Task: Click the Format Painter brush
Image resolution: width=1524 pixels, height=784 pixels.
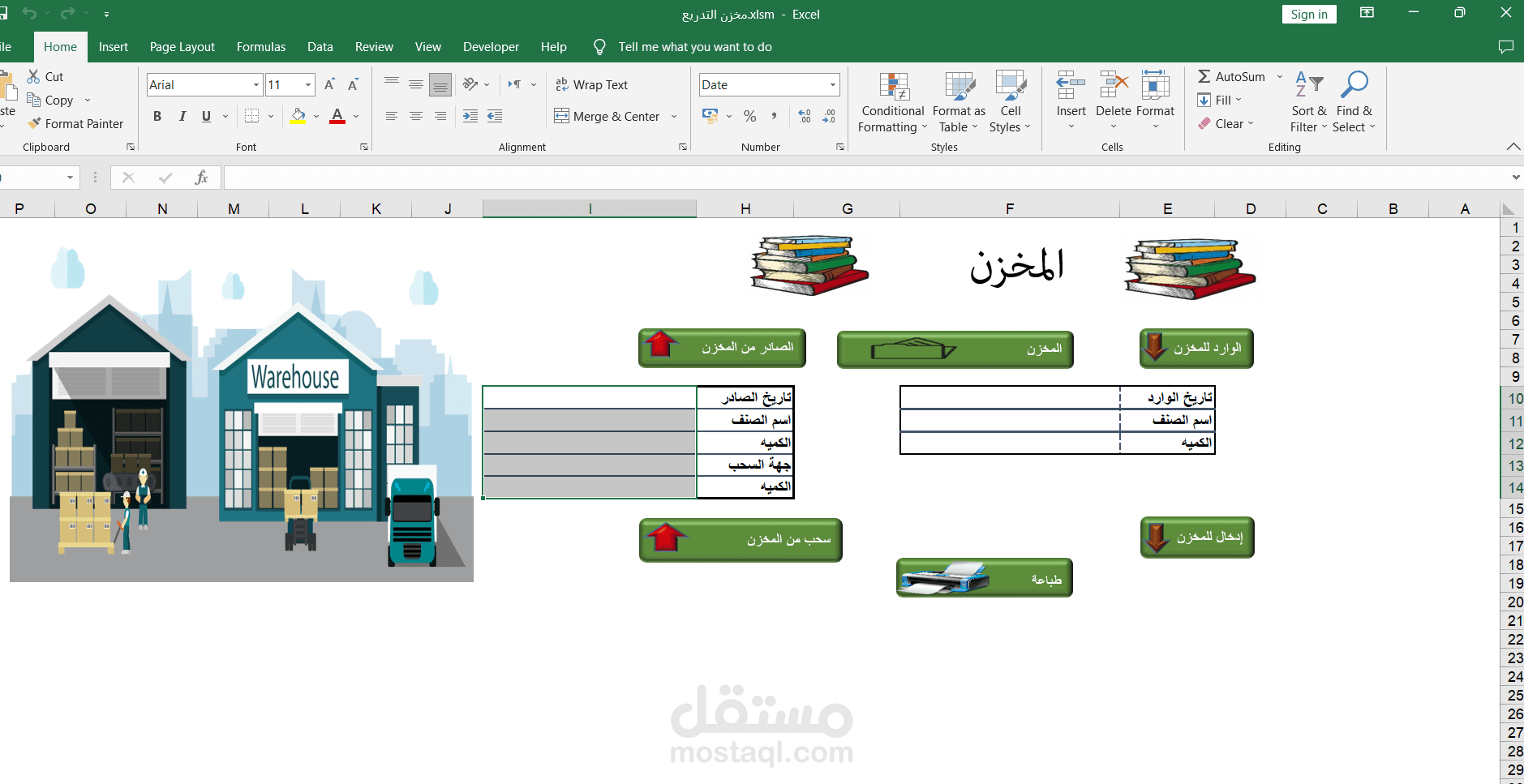Action: 34,123
